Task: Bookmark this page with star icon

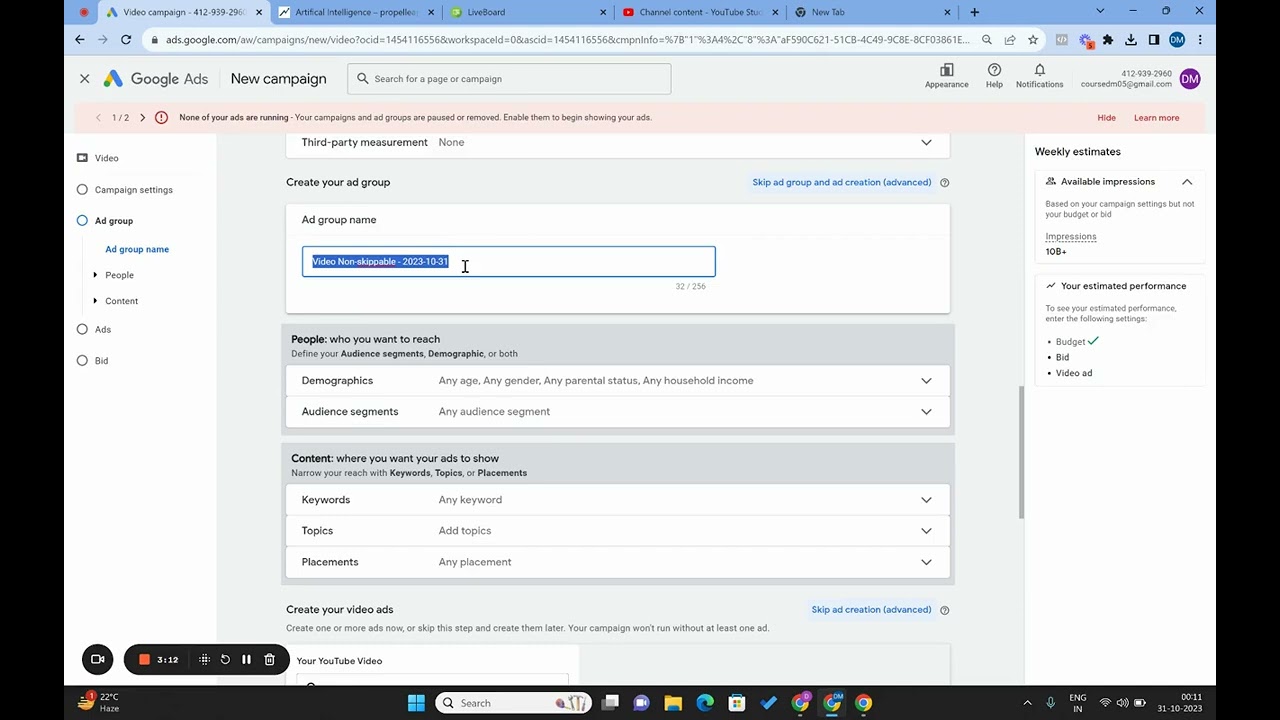Action: click(1033, 40)
